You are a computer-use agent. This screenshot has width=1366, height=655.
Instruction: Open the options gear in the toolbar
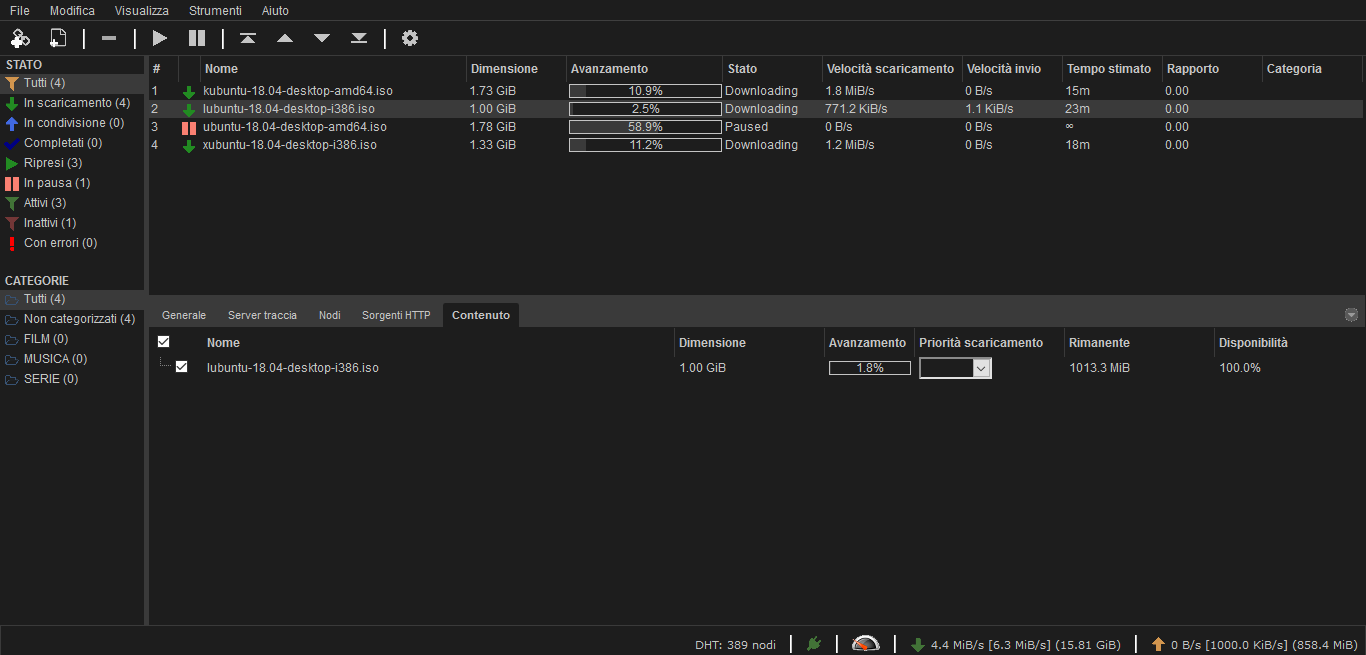coord(410,38)
